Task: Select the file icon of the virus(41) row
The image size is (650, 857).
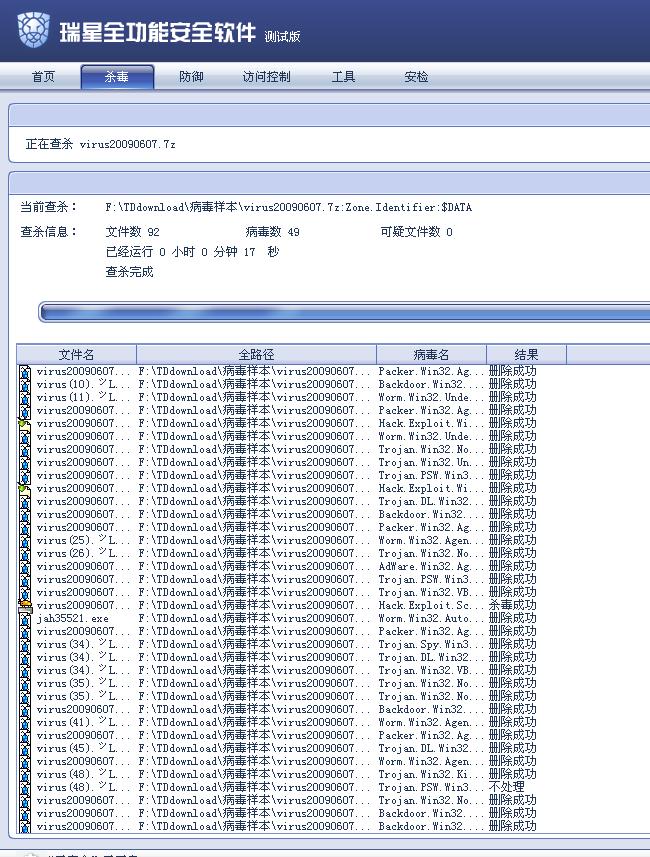Action: click(25, 723)
